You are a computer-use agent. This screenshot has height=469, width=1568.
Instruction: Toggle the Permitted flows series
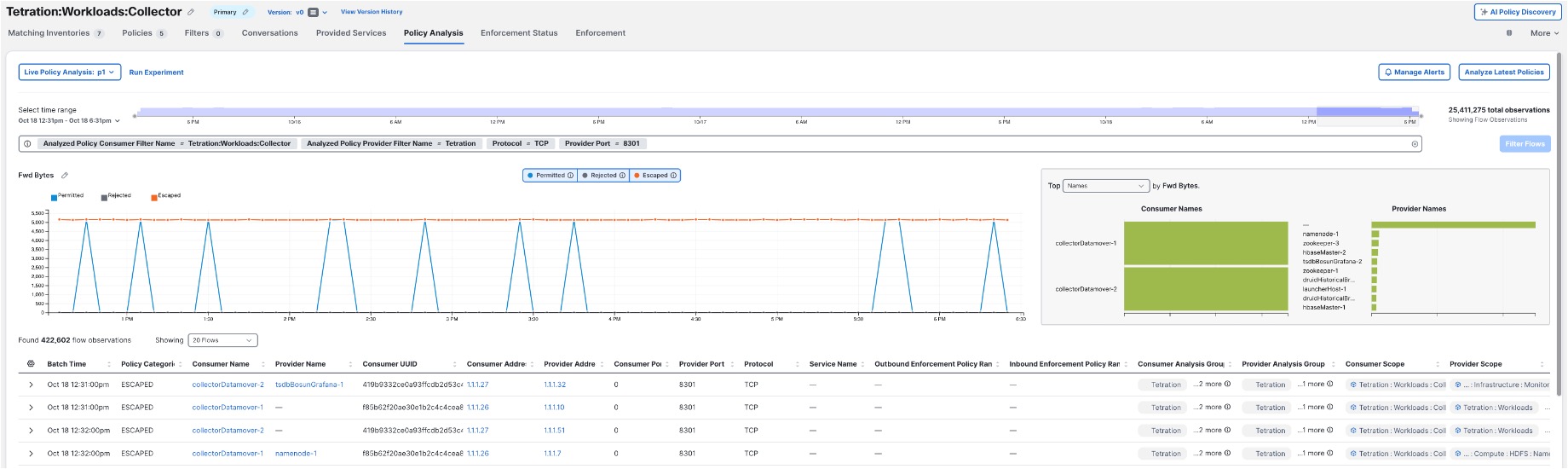point(545,176)
